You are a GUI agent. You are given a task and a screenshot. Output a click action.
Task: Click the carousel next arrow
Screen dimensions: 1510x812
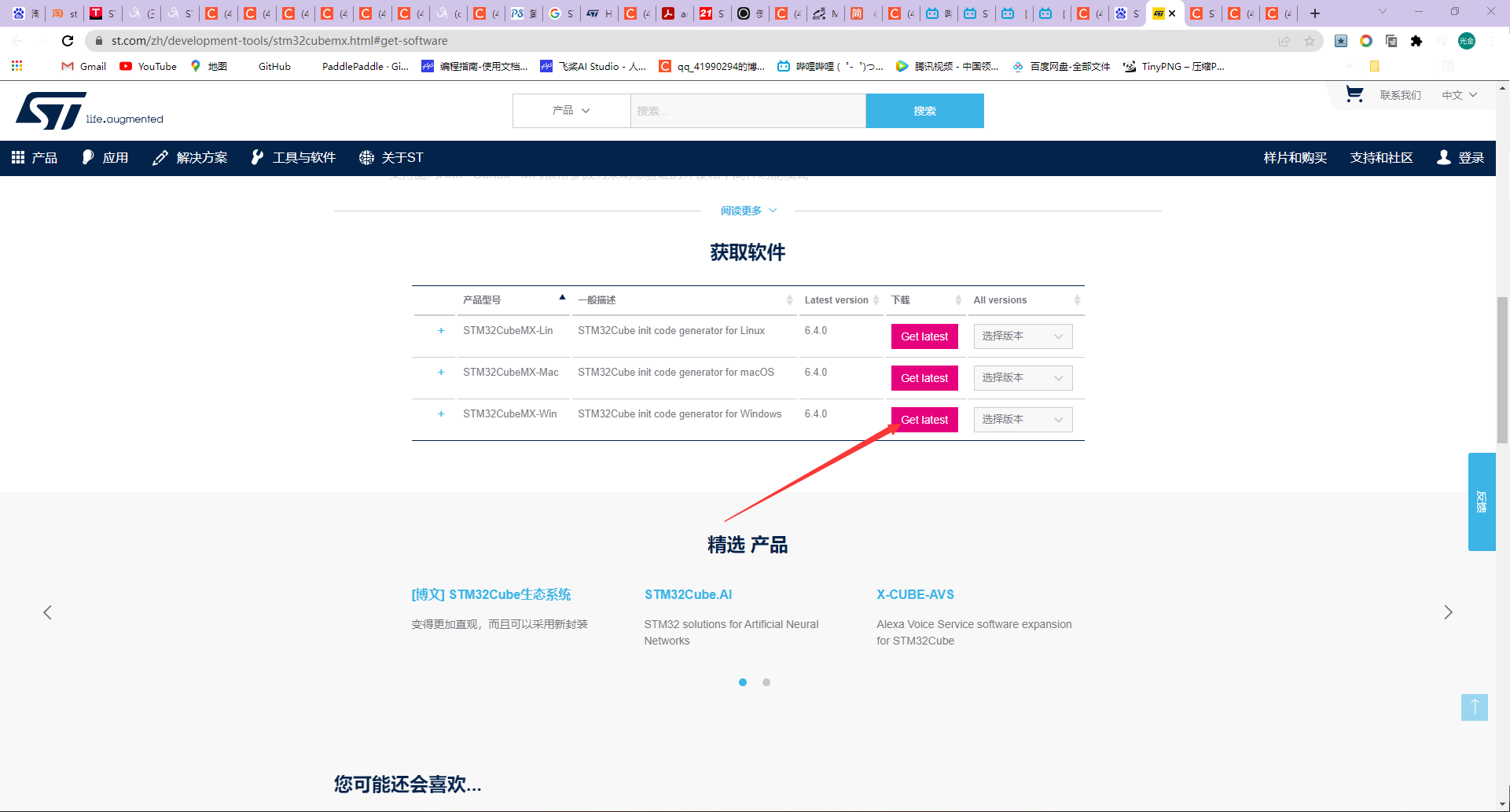[x=1449, y=612]
